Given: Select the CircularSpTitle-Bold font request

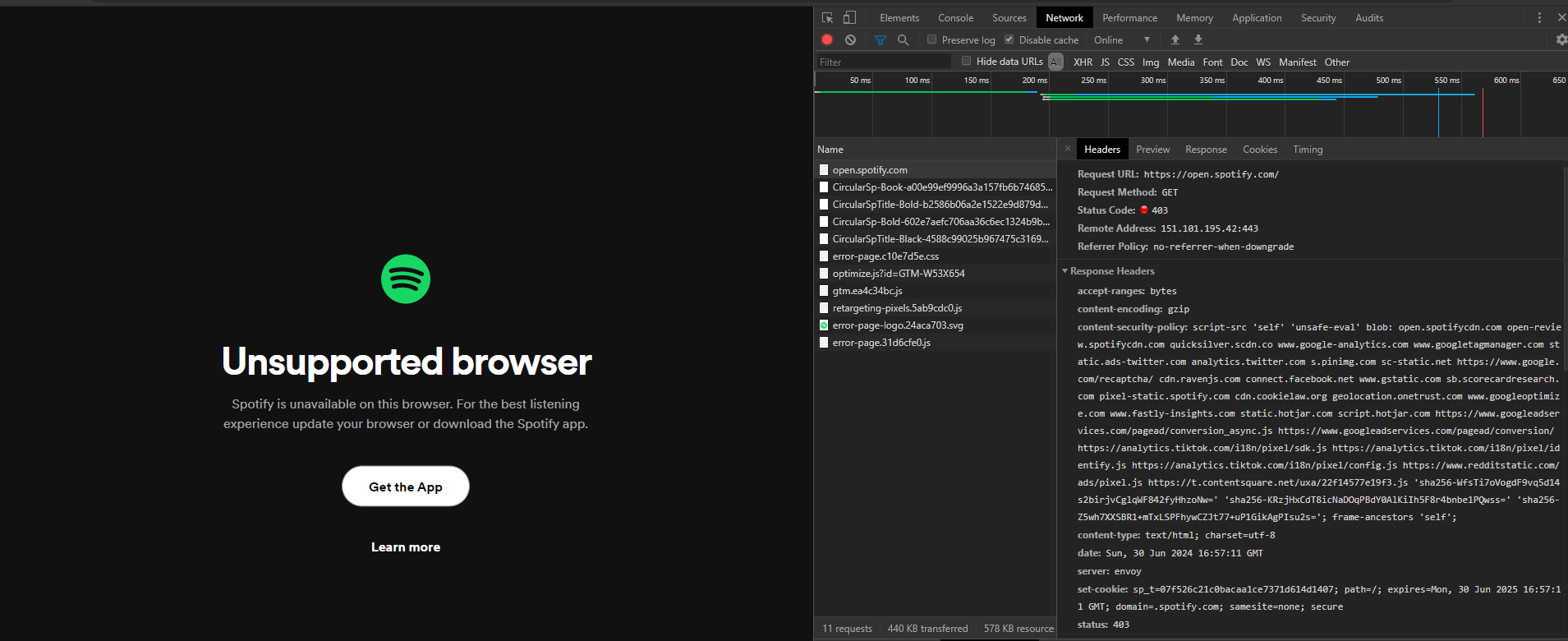Looking at the screenshot, I should pyautogui.click(x=935, y=205).
